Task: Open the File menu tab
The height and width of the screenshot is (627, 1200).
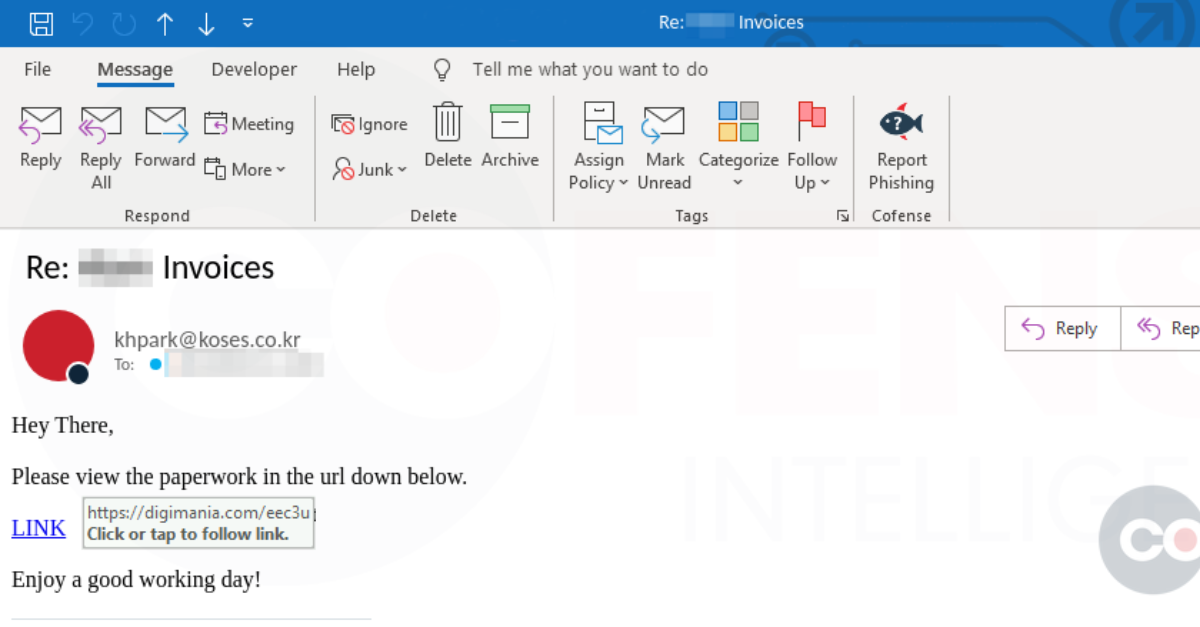Action: (x=37, y=69)
